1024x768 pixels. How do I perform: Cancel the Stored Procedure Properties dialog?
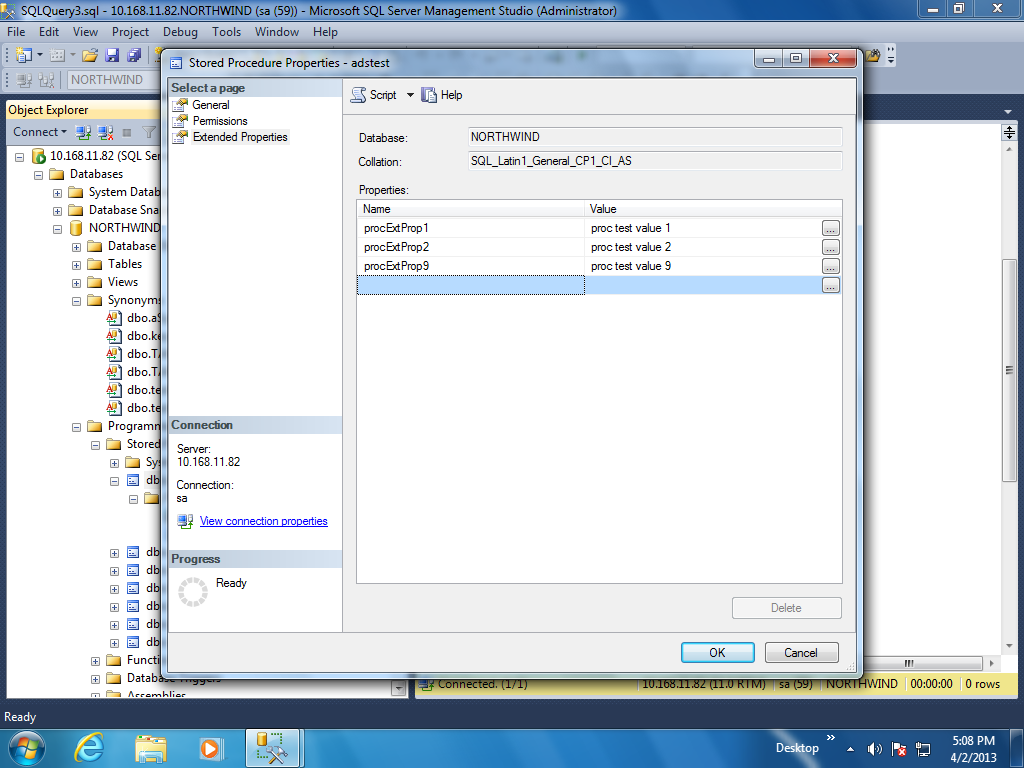click(x=801, y=652)
